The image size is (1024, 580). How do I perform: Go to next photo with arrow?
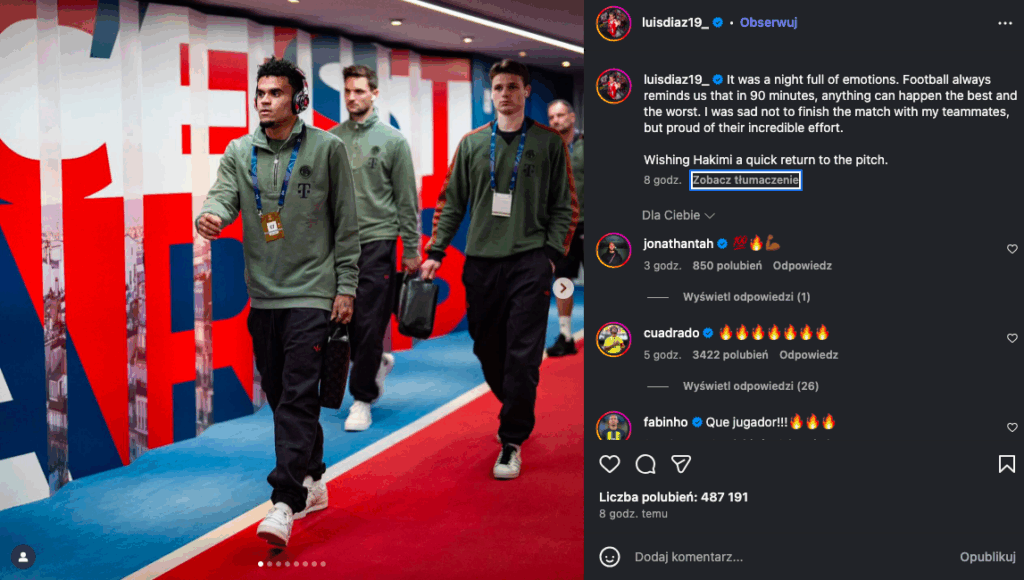pyautogui.click(x=563, y=287)
